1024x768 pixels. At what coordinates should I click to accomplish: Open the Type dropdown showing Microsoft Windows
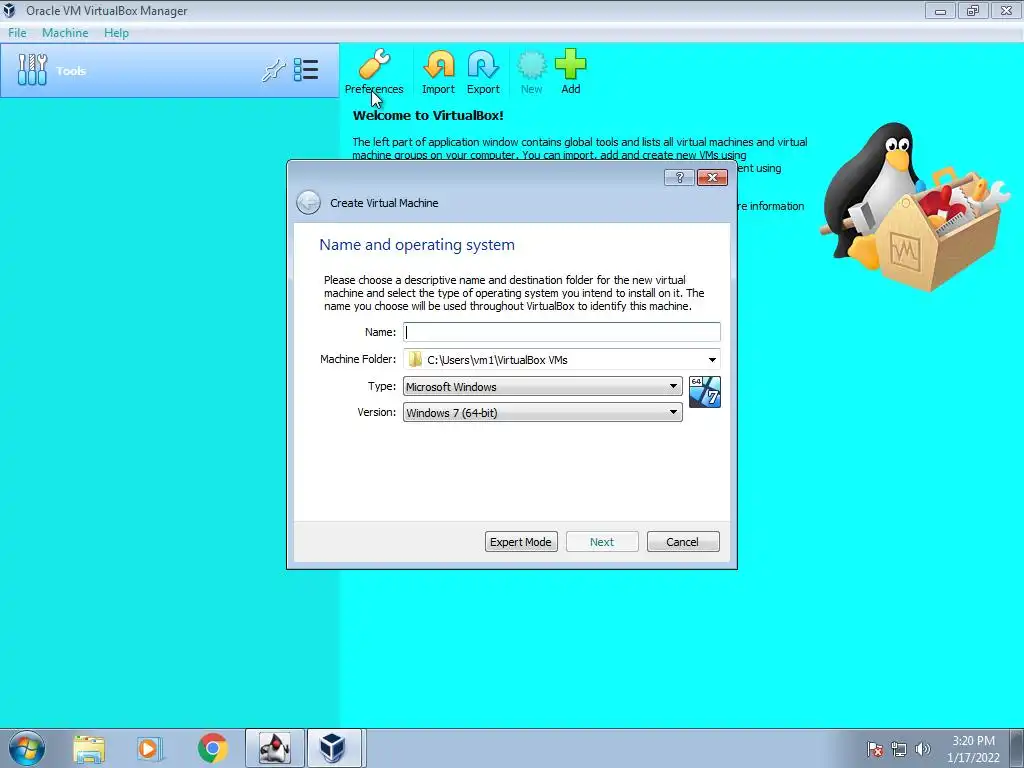coord(543,387)
